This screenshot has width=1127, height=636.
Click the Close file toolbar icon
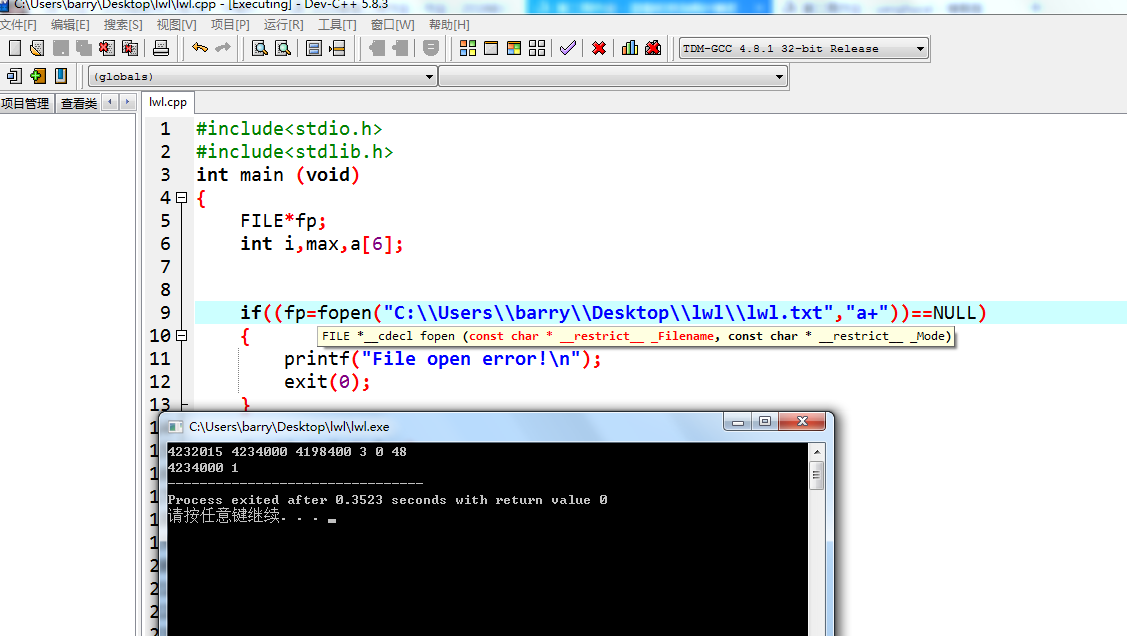[106, 48]
